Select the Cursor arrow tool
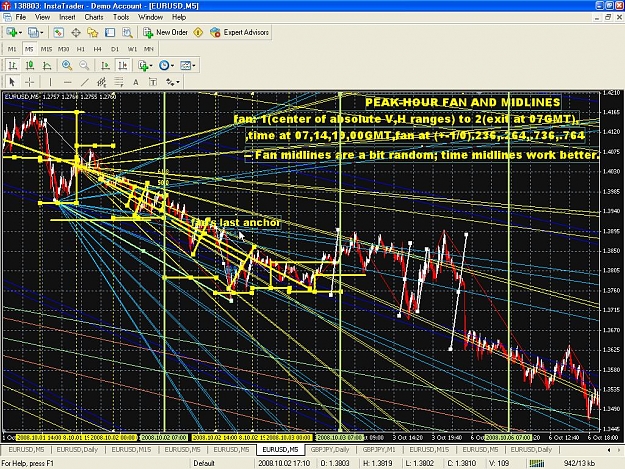625x469 pixels. point(12,82)
